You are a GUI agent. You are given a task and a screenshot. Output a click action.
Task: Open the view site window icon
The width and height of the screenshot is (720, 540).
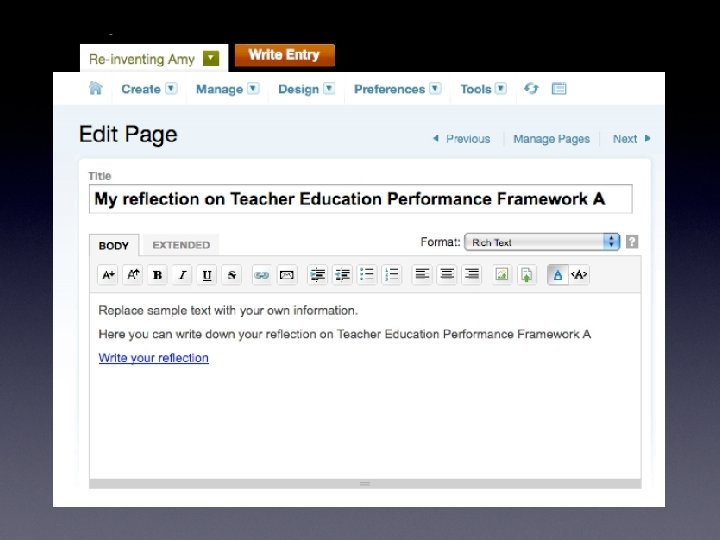point(559,89)
